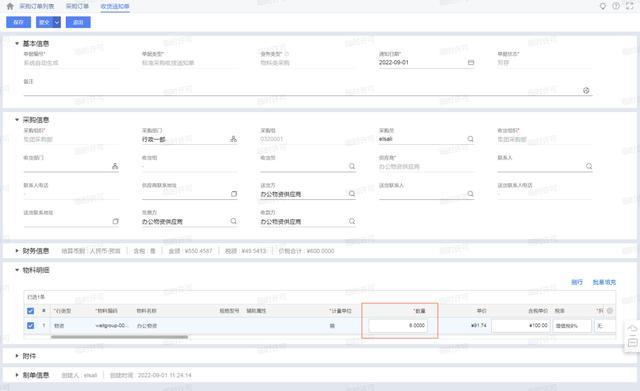Click search icon in the 发票方 field

(233, 221)
